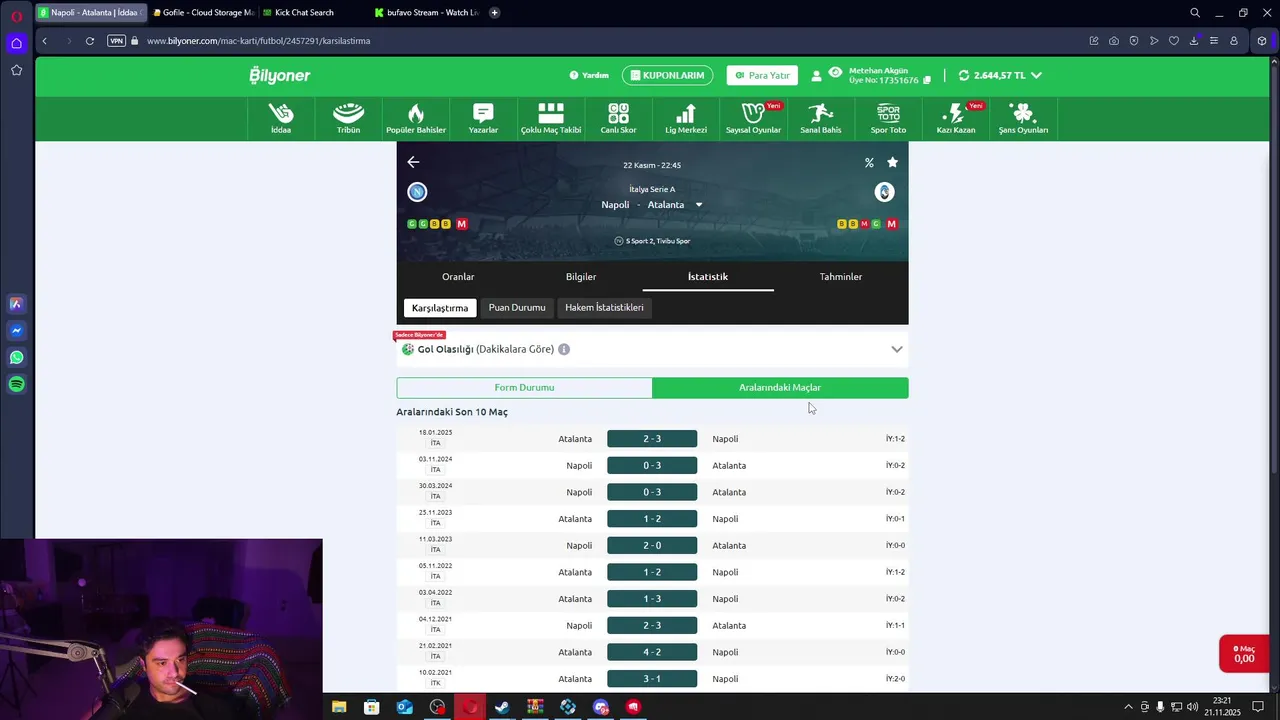
Task: Click the Bilyoner logo
Action: pyautogui.click(x=280, y=75)
